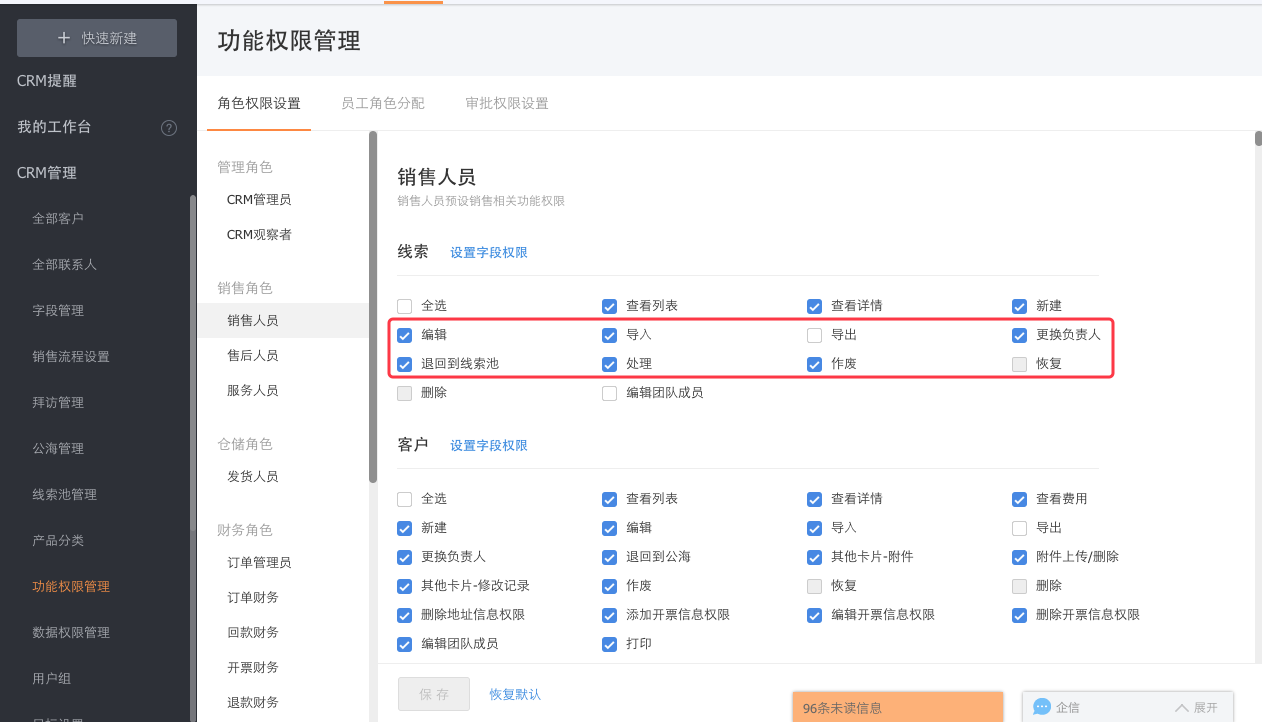The width and height of the screenshot is (1262, 722).
Task: Uncheck 查看费用 under 客户
Action: click(x=1020, y=499)
